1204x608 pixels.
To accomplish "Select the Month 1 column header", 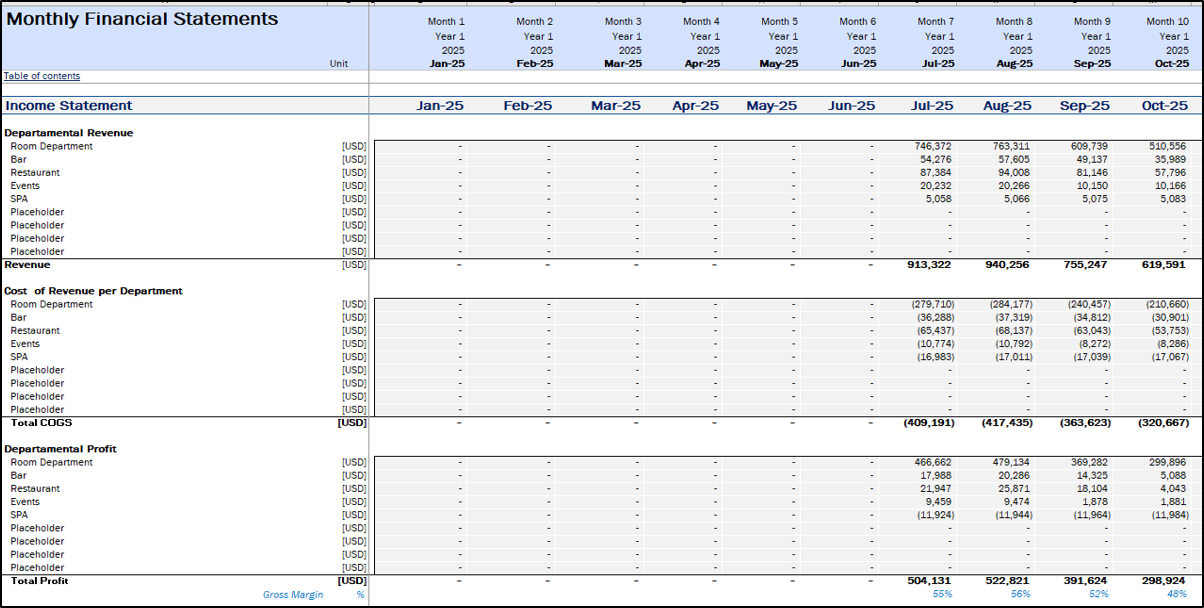I will [446, 21].
